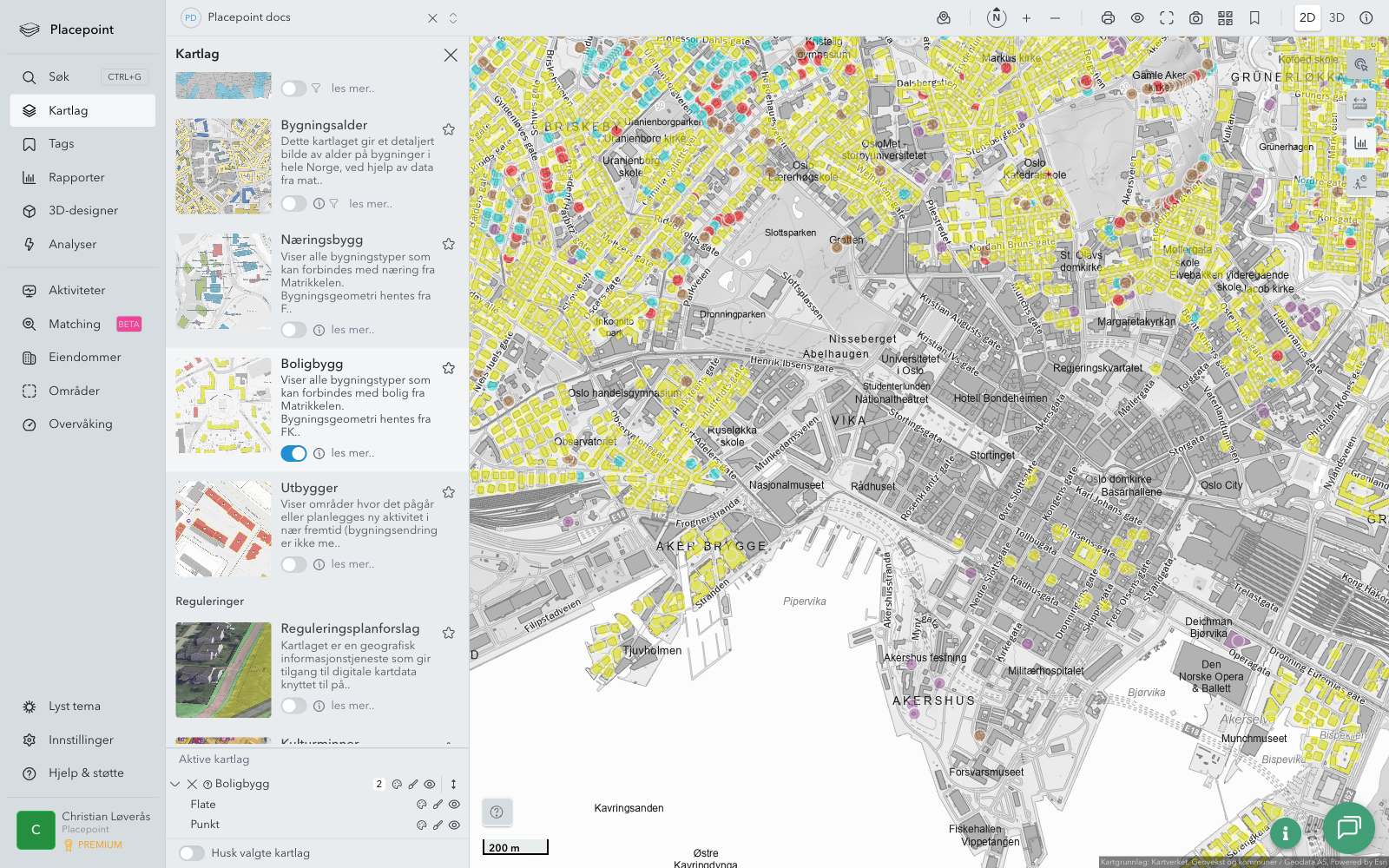Click the Reguleringsplanforslag layer thumbnail

point(223,670)
